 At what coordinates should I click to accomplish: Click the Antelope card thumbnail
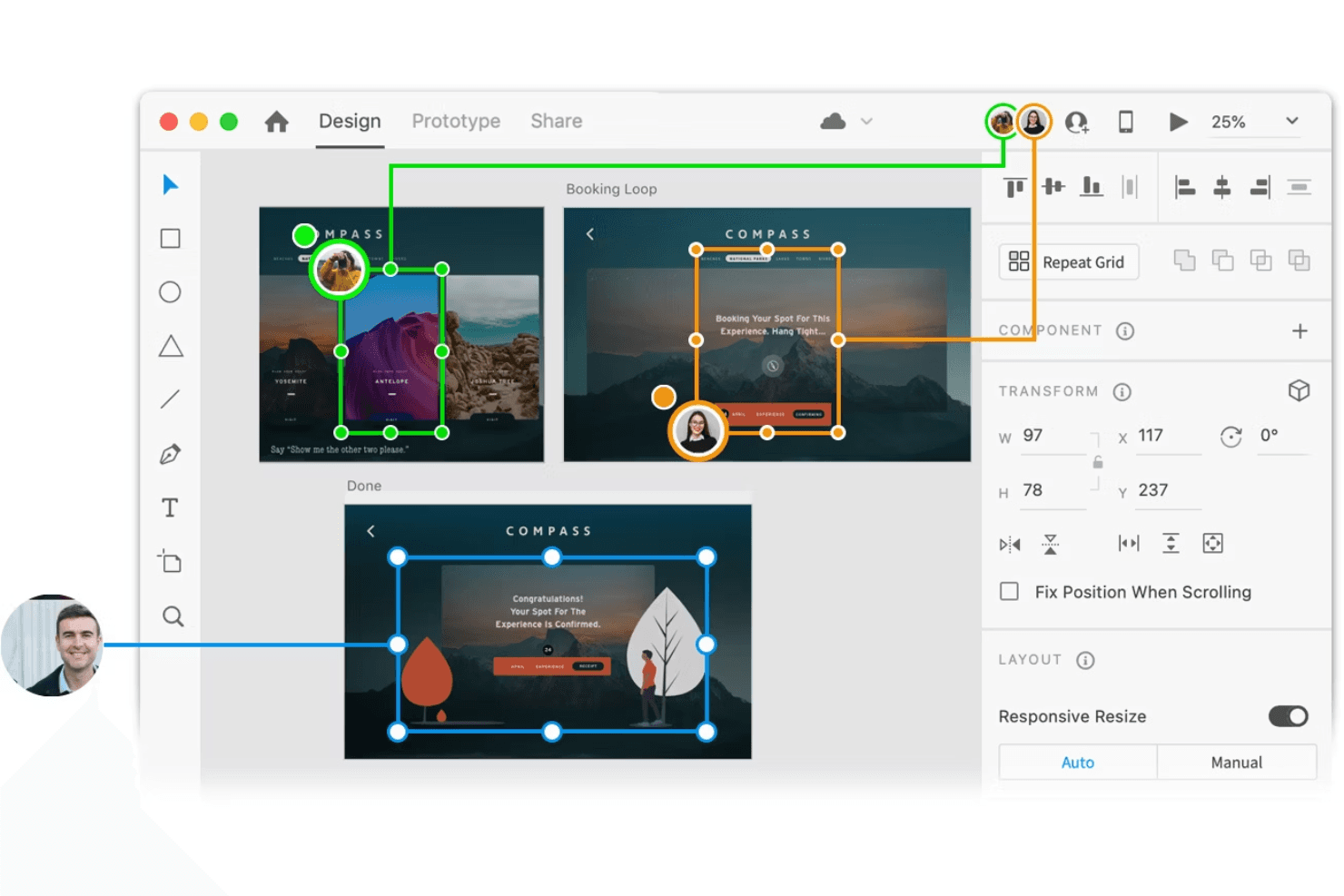point(391,350)
